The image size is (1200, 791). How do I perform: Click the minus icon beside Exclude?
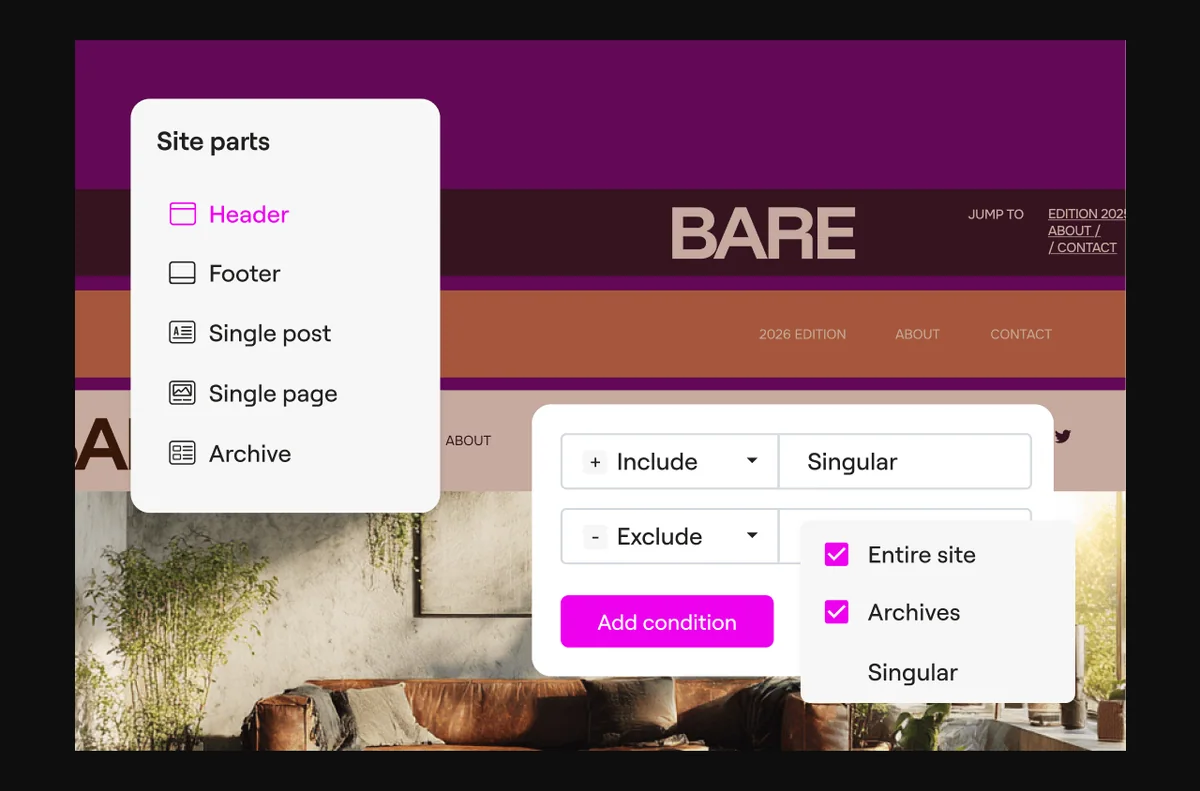[x=595, y=537]
